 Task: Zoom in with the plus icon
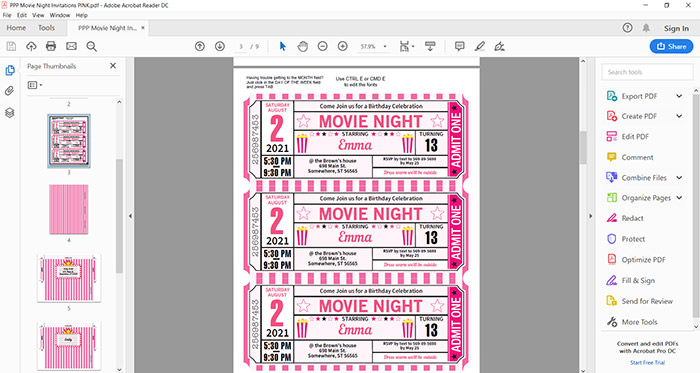(342, 46)
